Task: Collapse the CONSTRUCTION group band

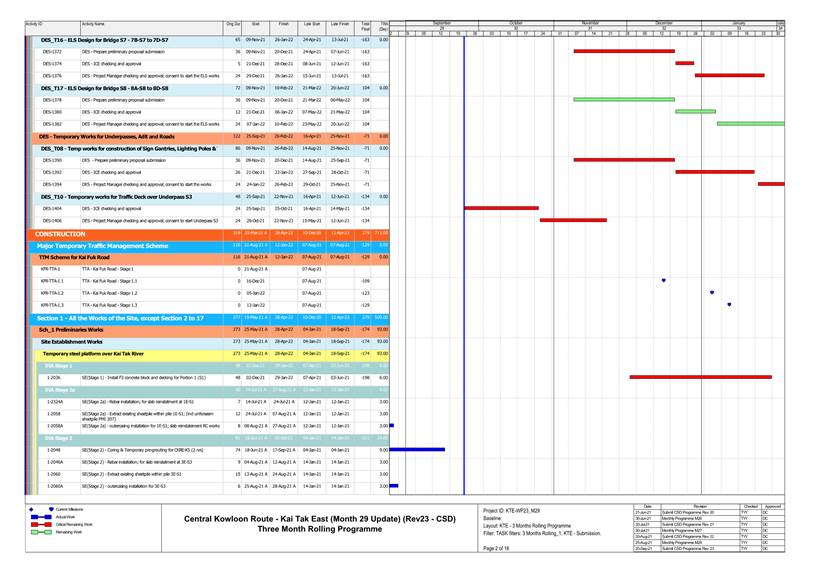Action: point(60,233)
